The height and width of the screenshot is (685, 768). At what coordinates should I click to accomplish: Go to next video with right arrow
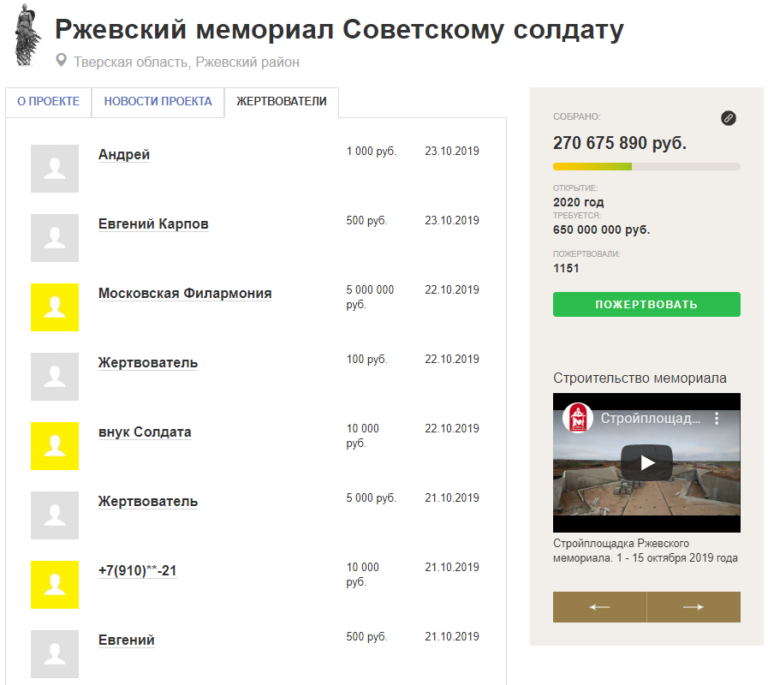693,607
